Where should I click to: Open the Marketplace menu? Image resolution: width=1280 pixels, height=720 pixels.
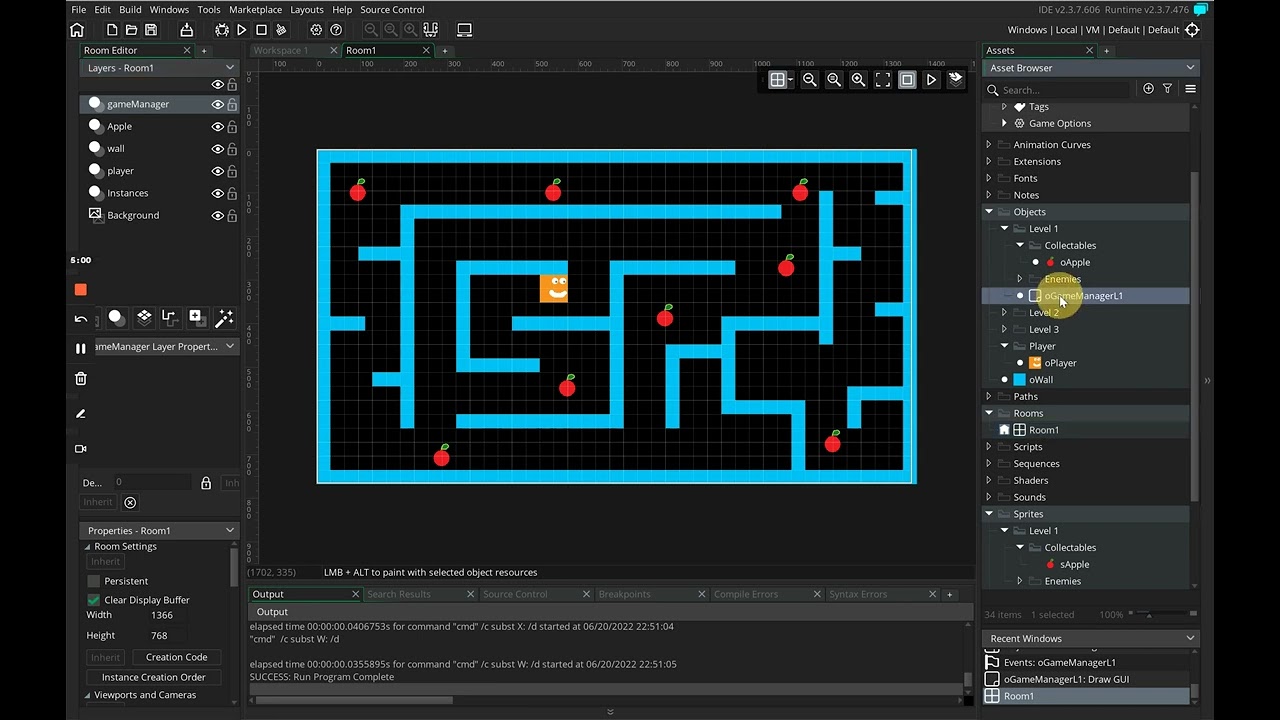[x=255, y=9]
